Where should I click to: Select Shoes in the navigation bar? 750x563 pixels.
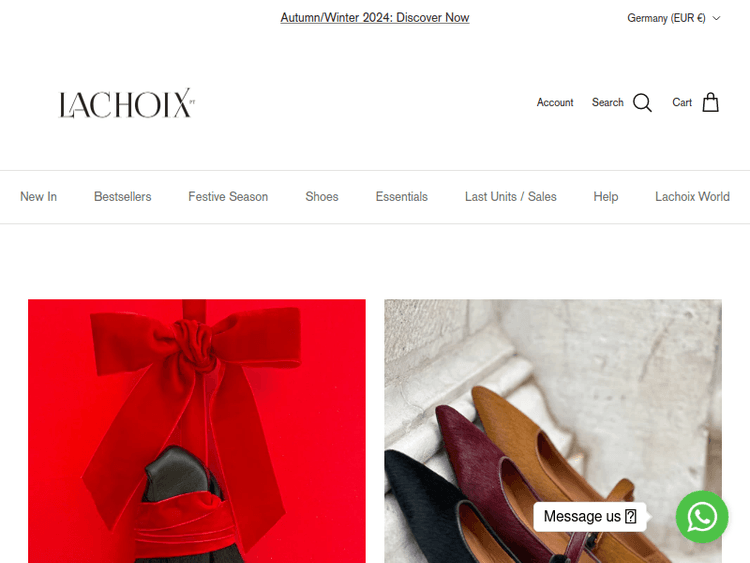click(x=322, y=197)
